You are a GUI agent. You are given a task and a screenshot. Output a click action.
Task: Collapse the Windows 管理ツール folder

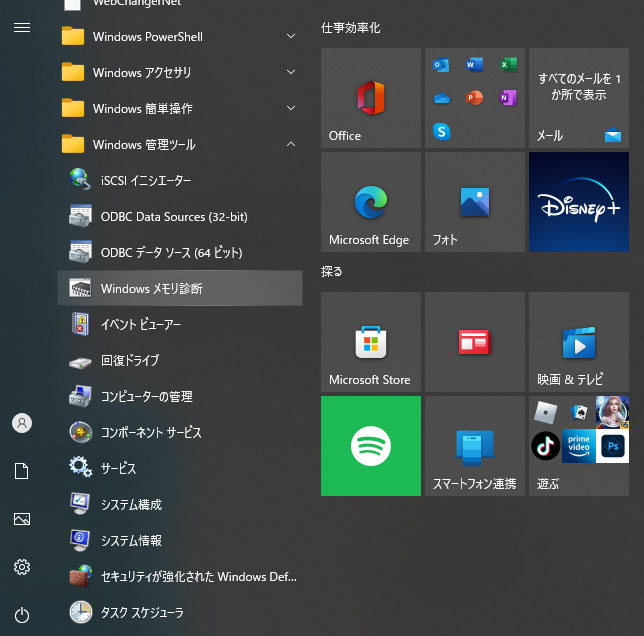coord(180,145)
